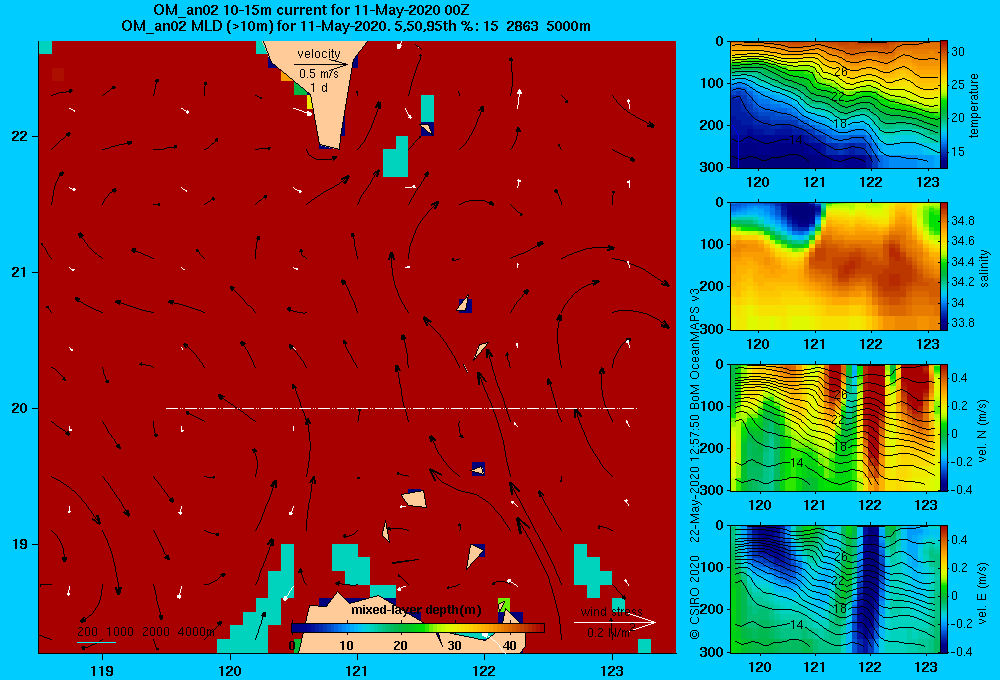This screenshot has width=1000, height=680.
Task: Click the vel. E colorbar scale
Action: tap(944, 589)
